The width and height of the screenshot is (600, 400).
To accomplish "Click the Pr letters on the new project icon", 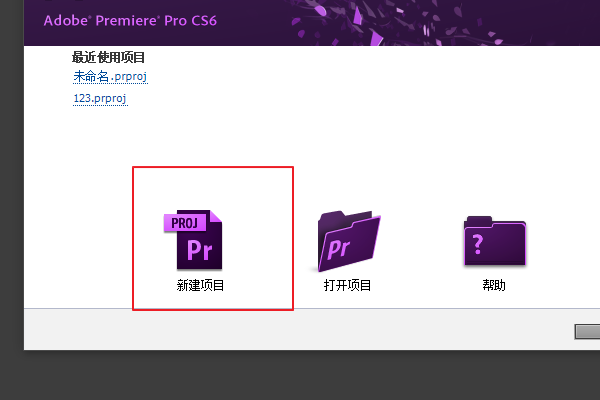I will coord(199,250).
